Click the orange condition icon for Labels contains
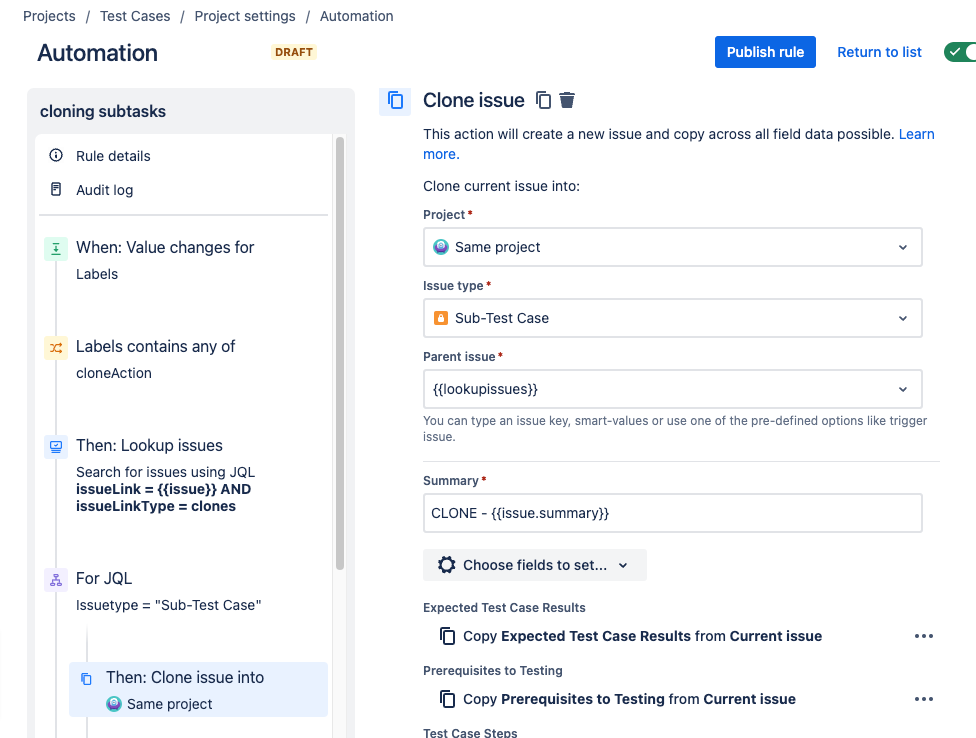Screen dimensions: 976x738 pos(56,348)
